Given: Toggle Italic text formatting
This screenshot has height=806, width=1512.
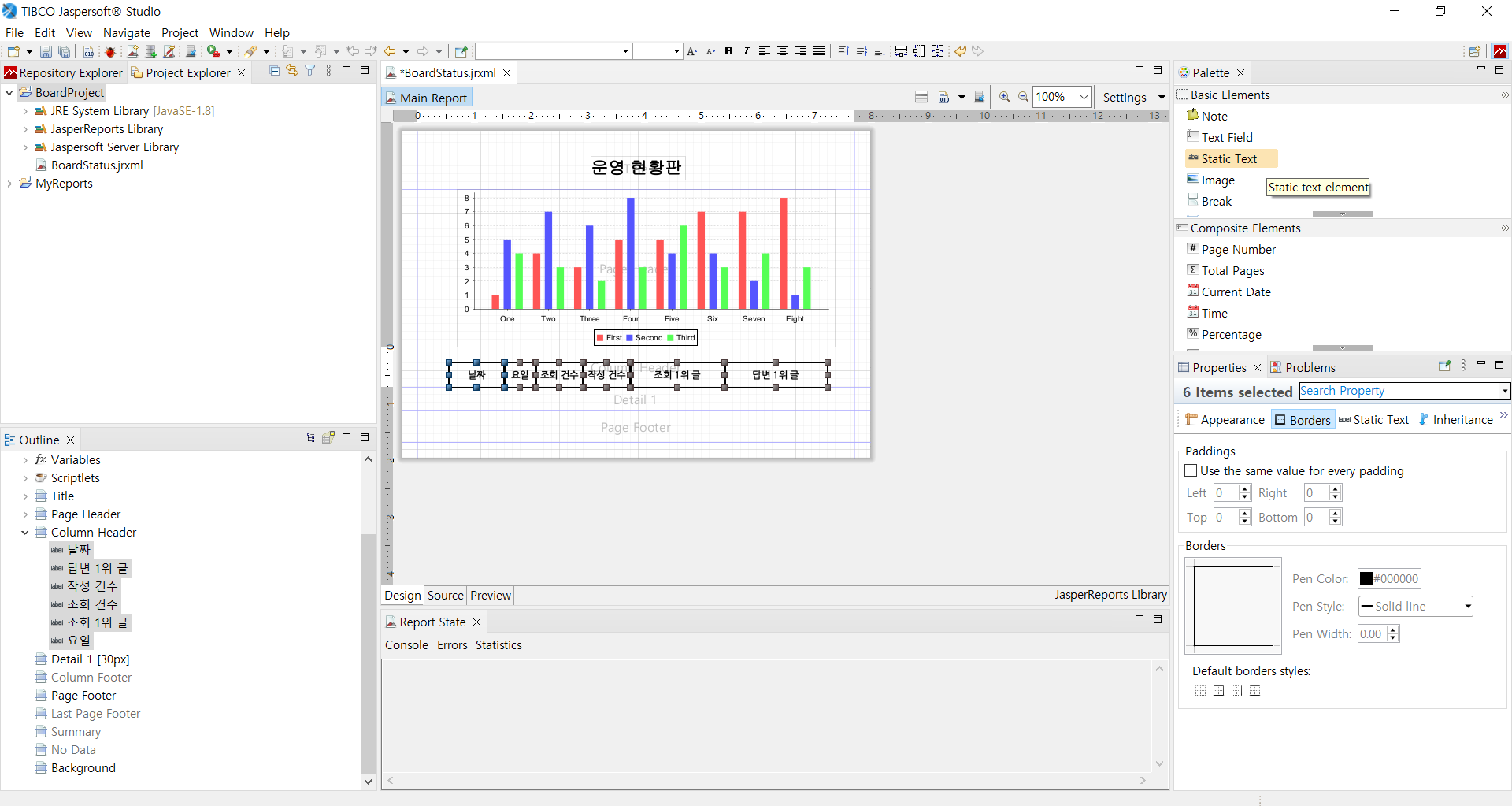Looking at the screenshot, I should tap(747, 51).
